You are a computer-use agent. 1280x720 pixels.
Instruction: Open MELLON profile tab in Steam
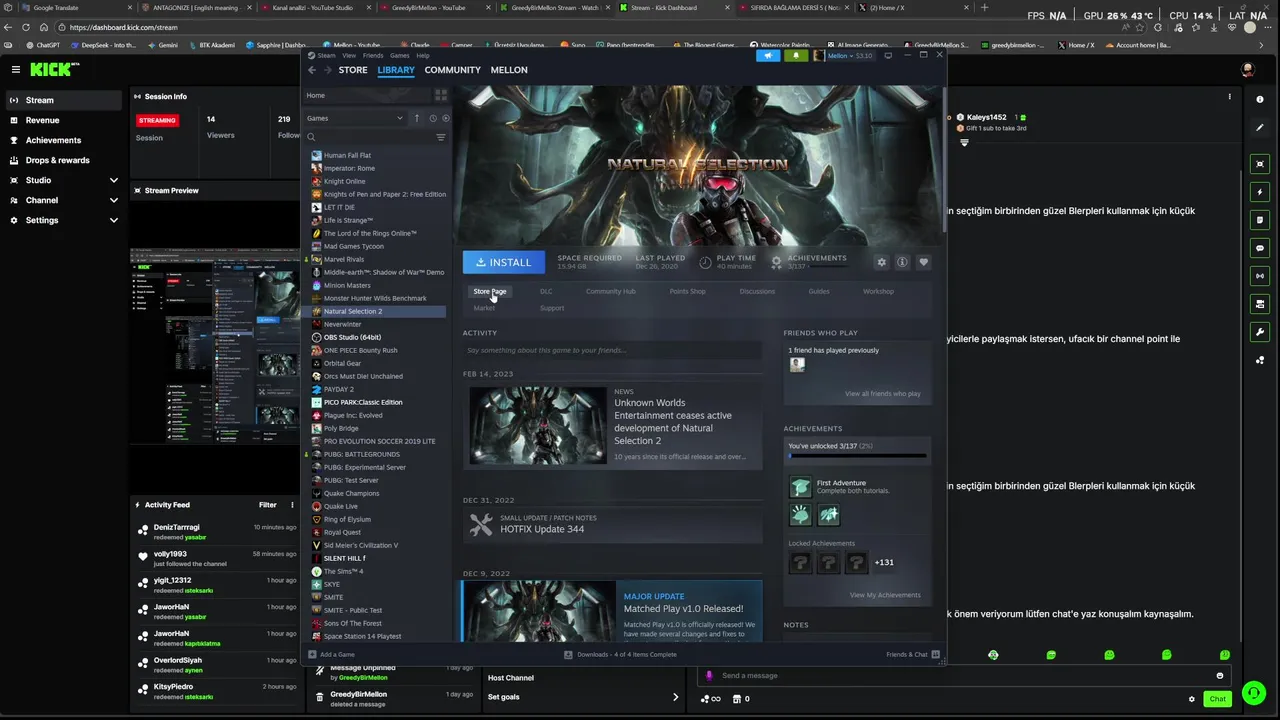click(509, 70)
